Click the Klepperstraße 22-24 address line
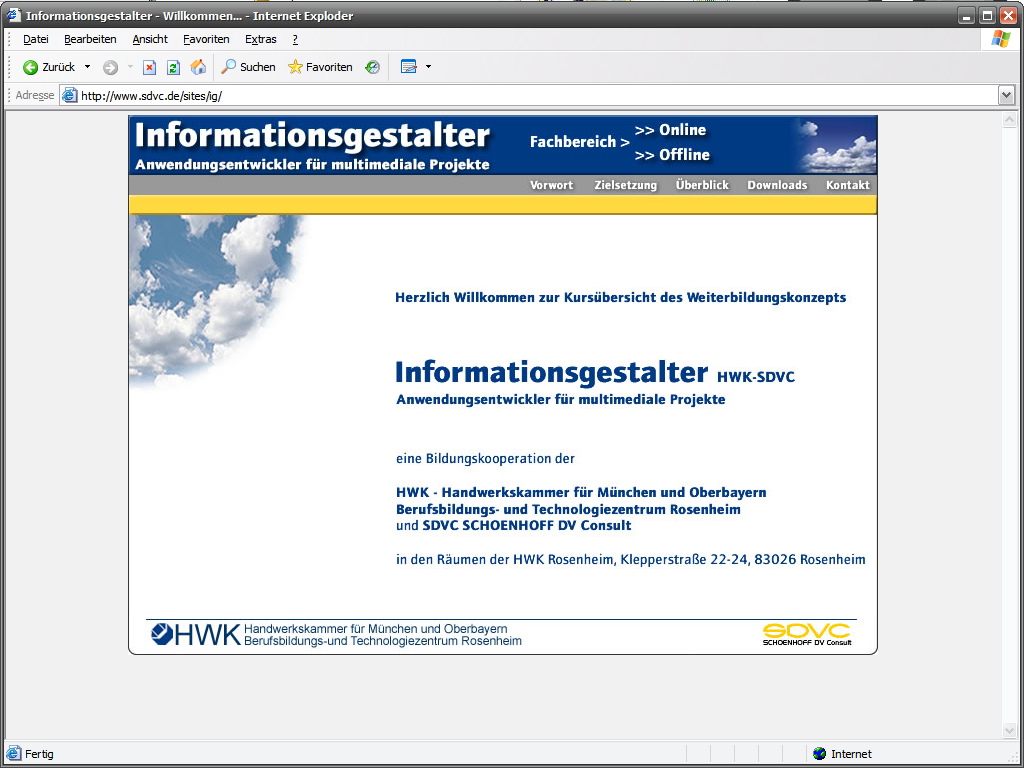Screen dimensions: 1024x768 click(631, 560)
